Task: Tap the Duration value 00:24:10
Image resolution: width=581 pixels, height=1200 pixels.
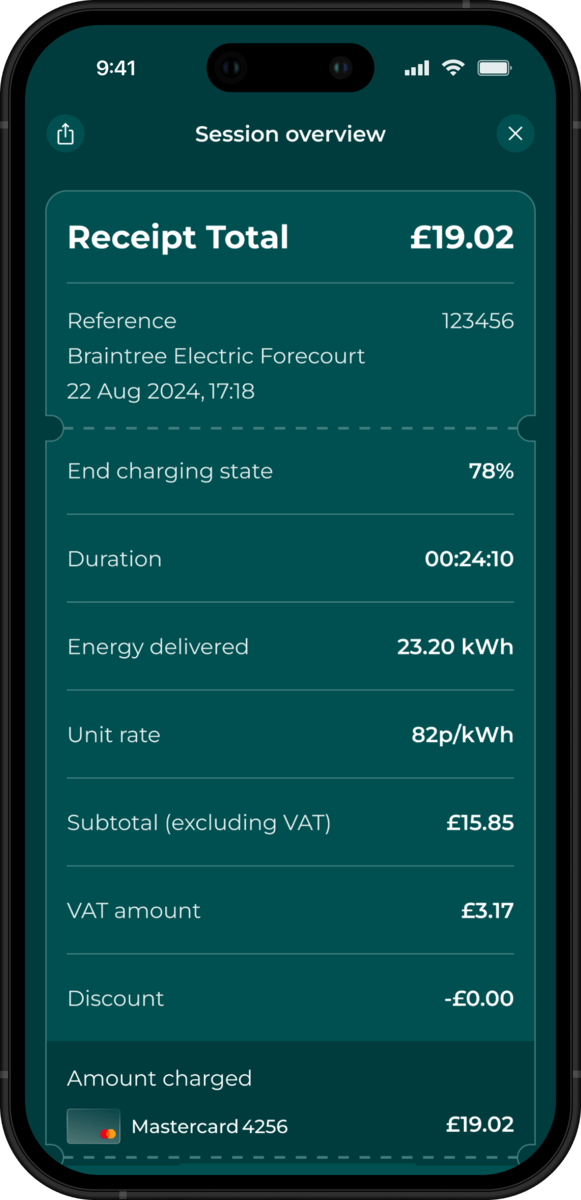Action: click(x=469, y=559)
